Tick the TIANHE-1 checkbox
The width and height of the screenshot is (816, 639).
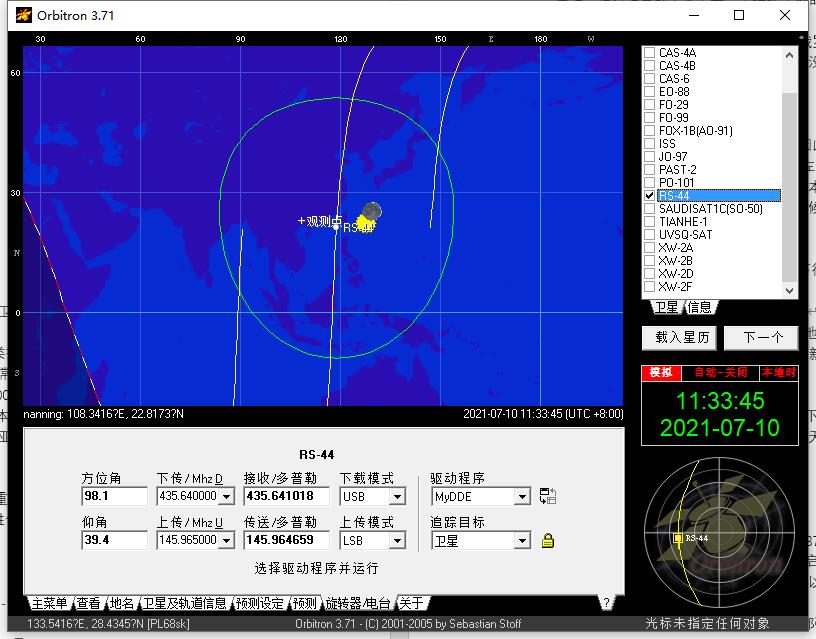[649, 222]
